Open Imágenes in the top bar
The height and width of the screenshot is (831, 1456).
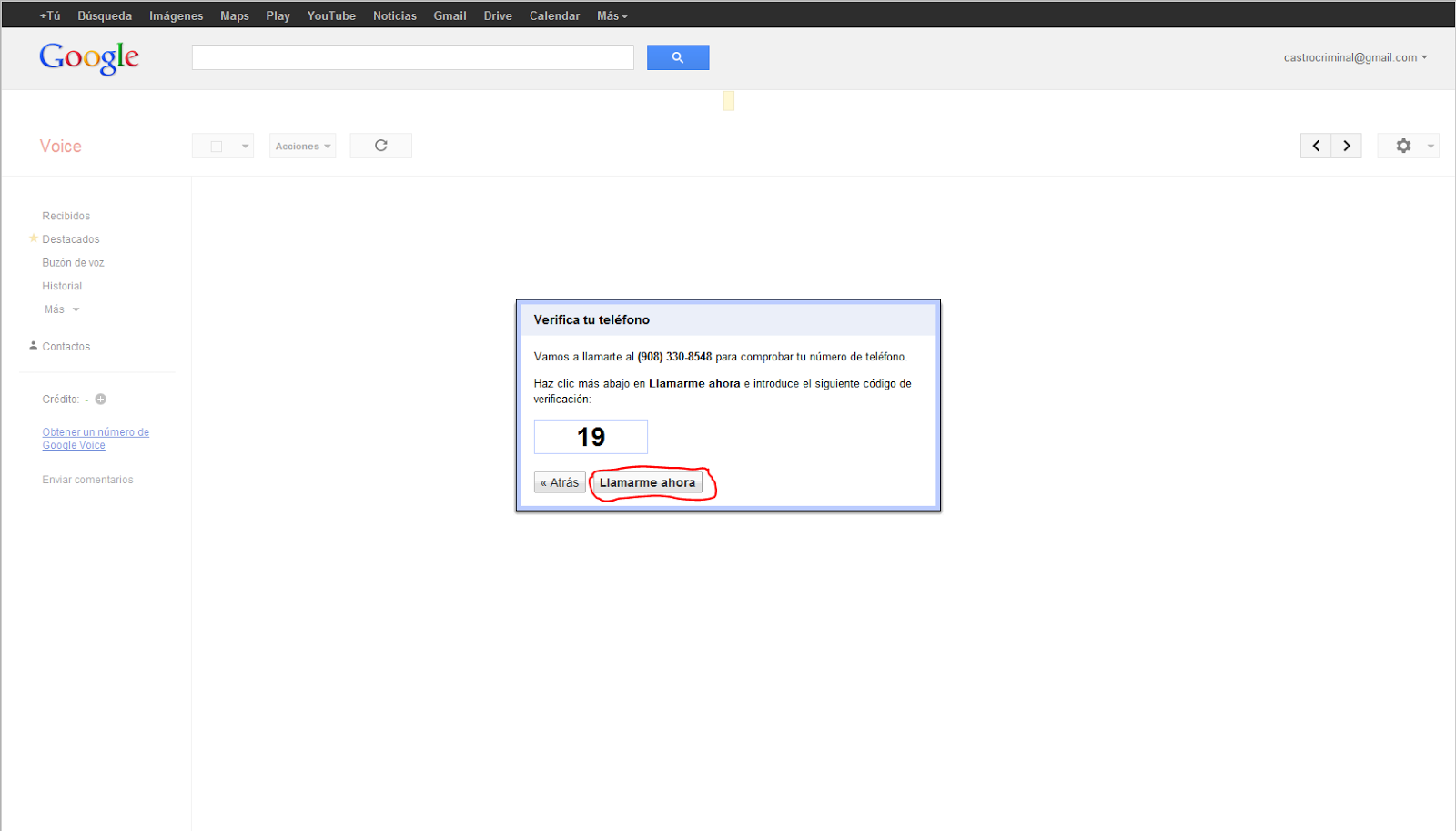177,15
